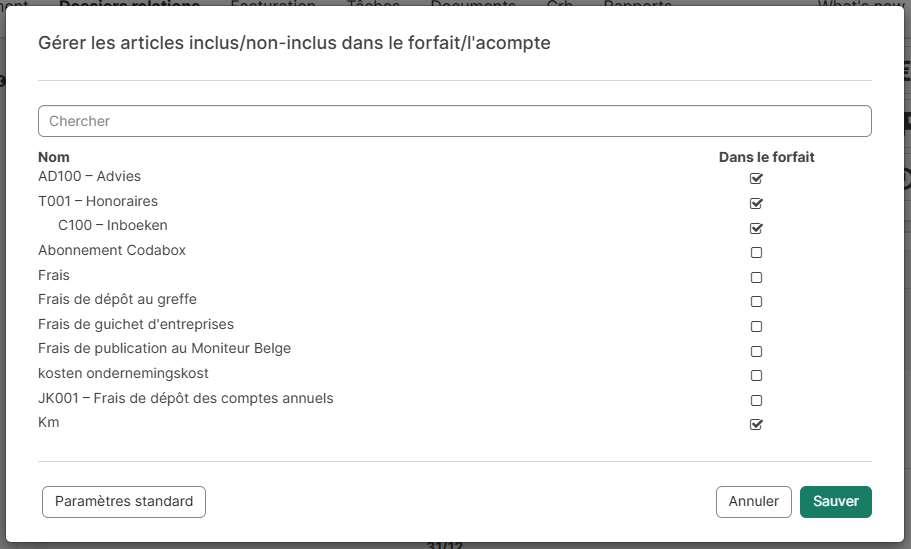Select the 'C100 – Inboeken' article name text
Screen dimensions: 911x549
click(113, 226)
